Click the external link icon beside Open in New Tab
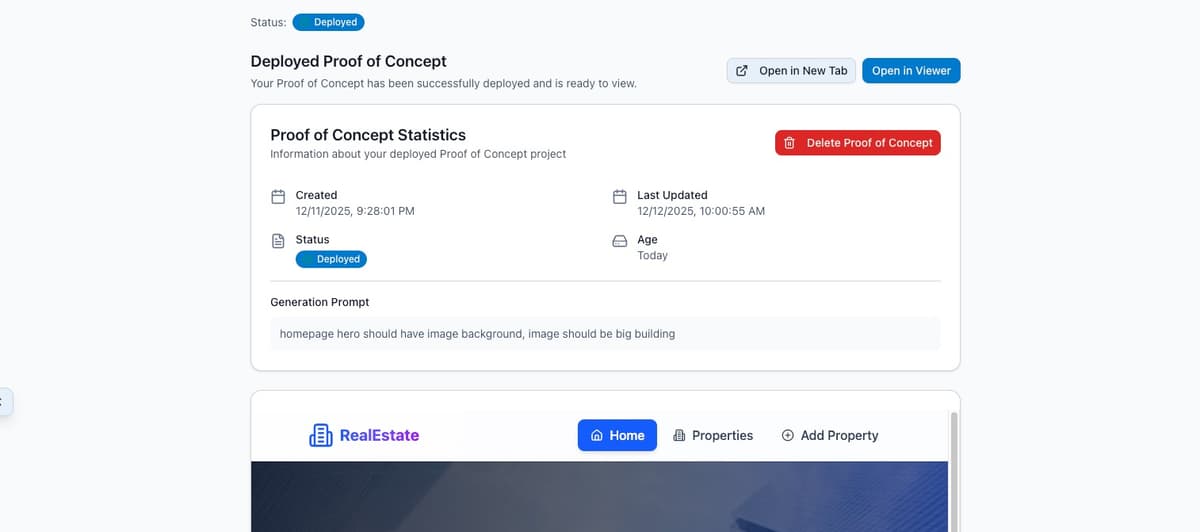Screen dimensions: 1200x532 click(x=742, y=71)
